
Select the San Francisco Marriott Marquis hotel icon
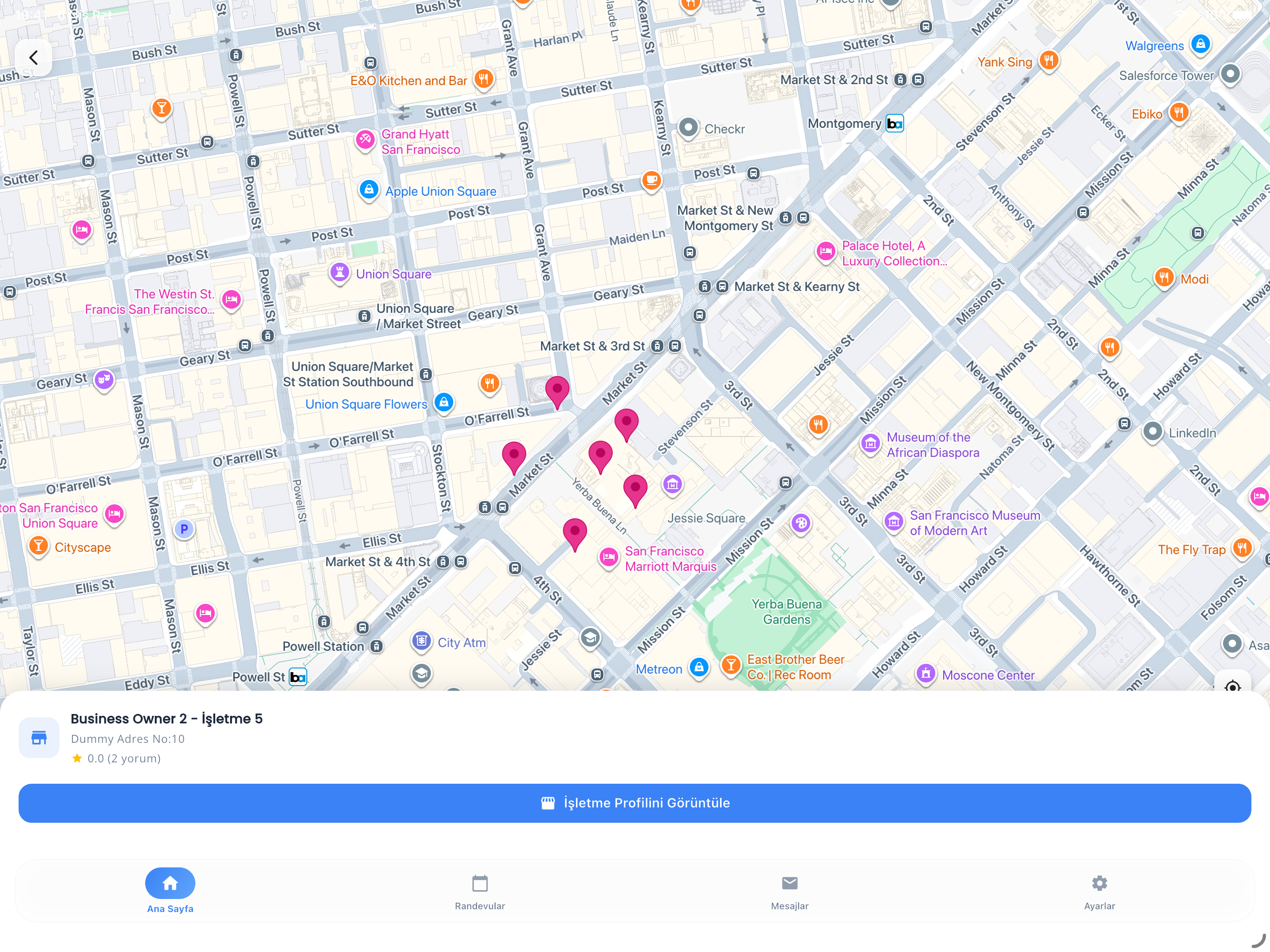(609, 557)
